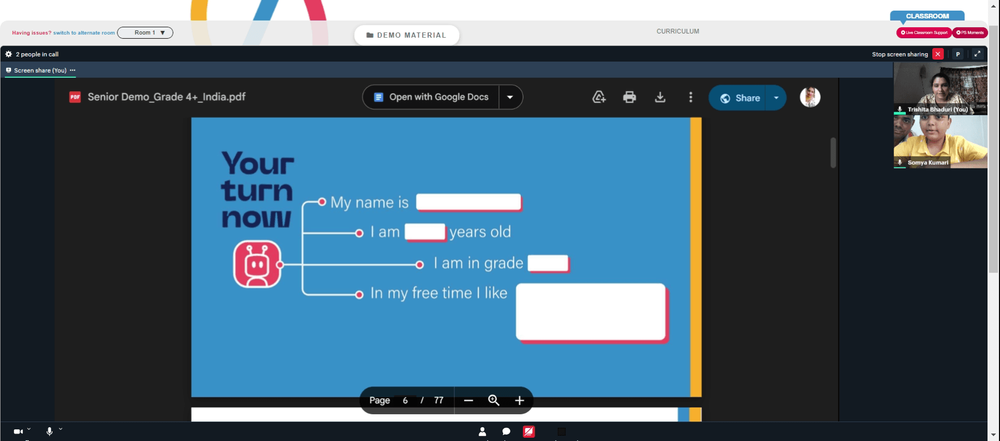1000x441 pixels.
Task: Click the I am in grade blank box
Action: [548, 263]
